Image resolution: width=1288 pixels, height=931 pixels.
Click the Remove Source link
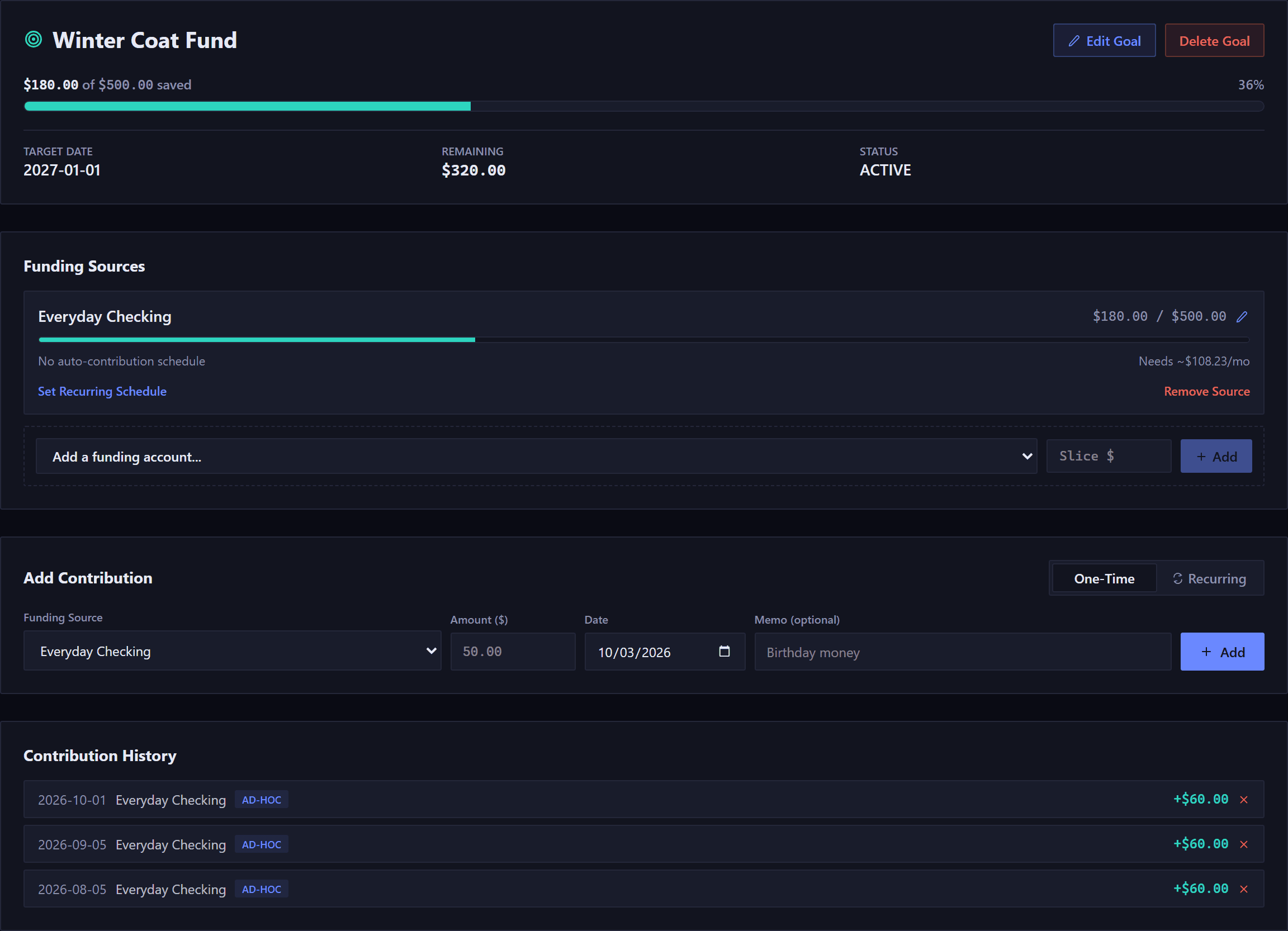[1207, 391]
